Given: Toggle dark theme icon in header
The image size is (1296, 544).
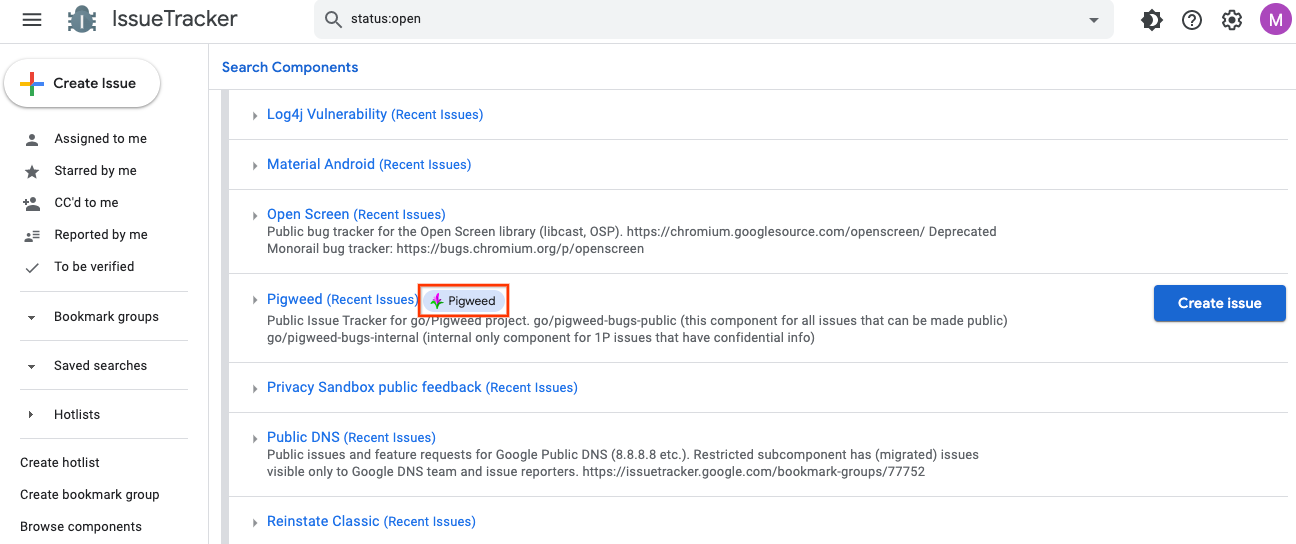Looking at the screenshot, I should [x=1152, y=20].
